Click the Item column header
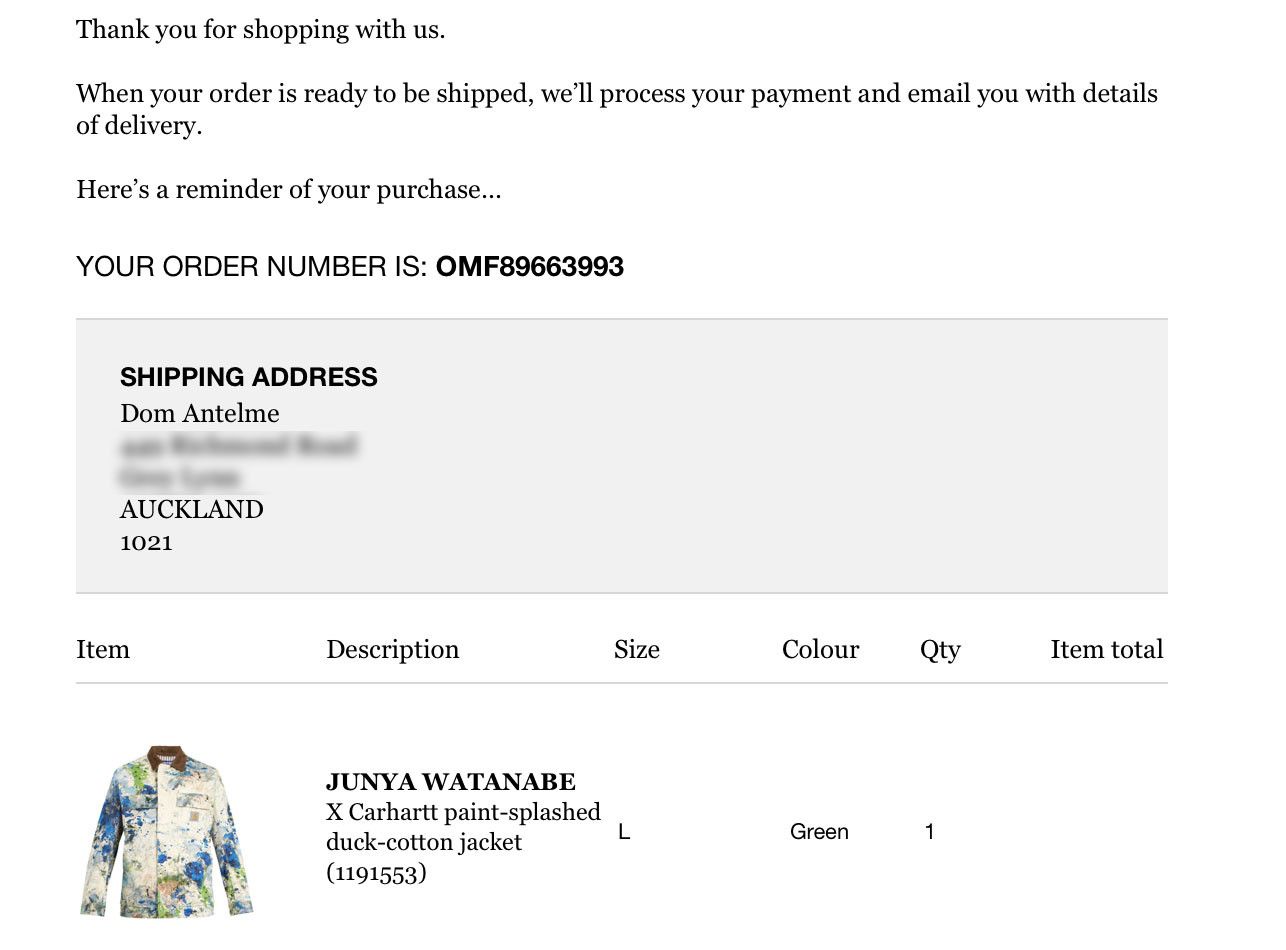 tap(103, 650)
